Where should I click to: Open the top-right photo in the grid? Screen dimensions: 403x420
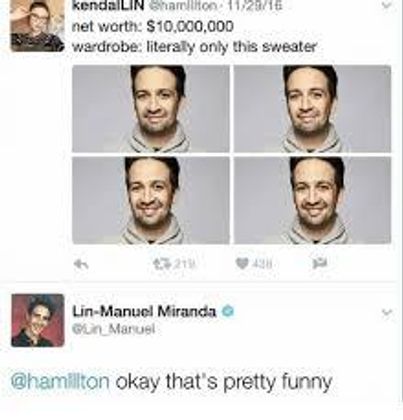[312, 109]
